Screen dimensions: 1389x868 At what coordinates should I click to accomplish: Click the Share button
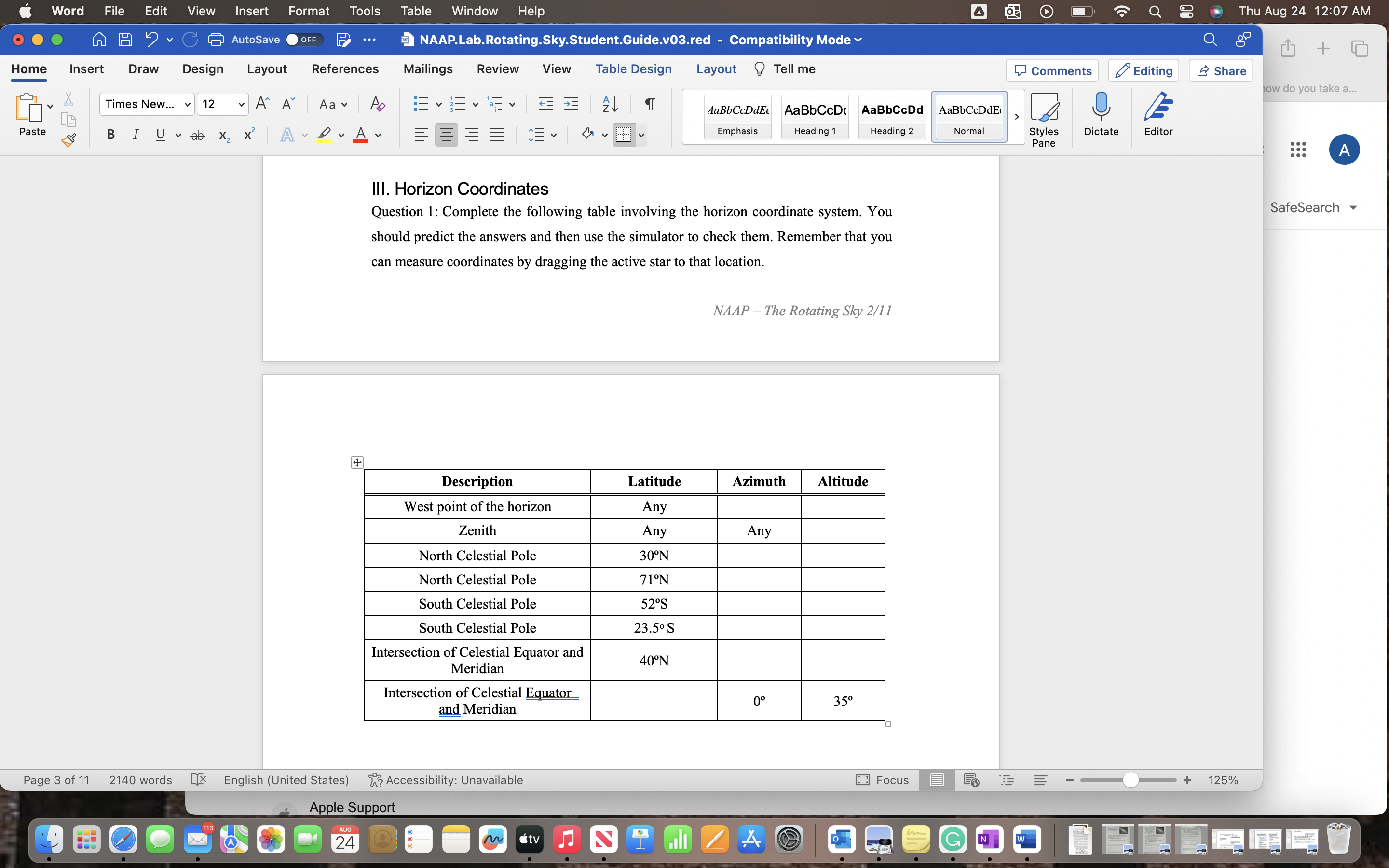click(1221, 70)
